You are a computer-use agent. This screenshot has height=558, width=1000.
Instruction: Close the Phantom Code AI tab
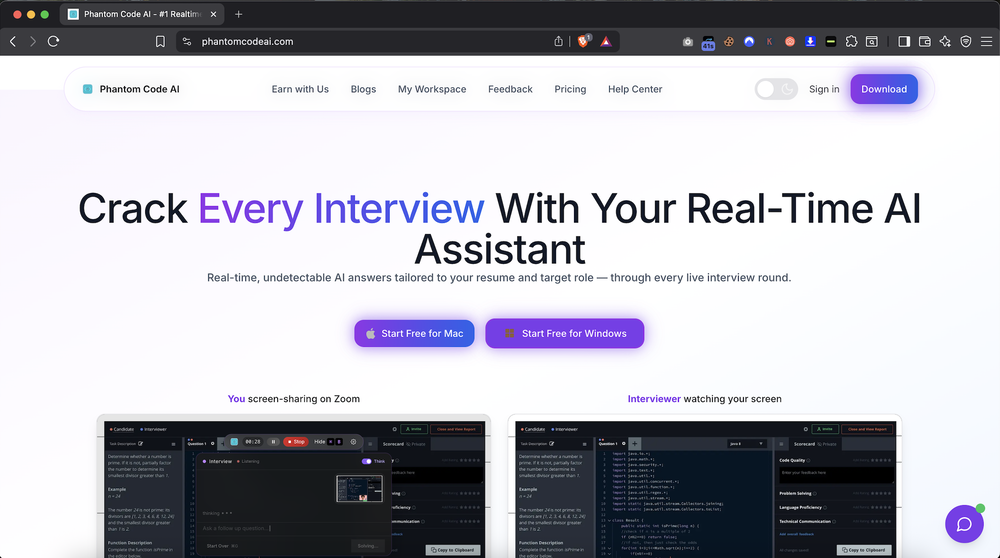point(213,14)
